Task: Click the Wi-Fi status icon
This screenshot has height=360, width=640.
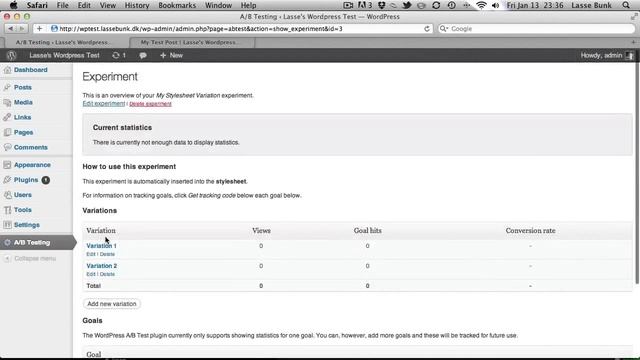Action: pos(482,5)
